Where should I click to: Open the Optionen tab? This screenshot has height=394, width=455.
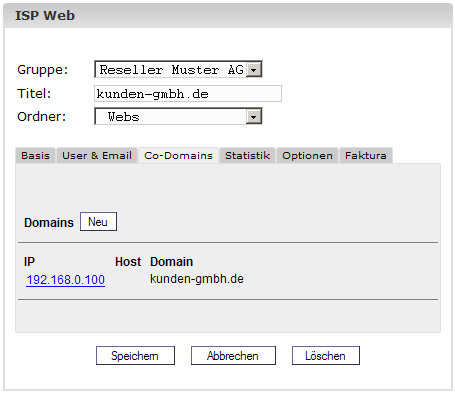click(x=307, y=156)
